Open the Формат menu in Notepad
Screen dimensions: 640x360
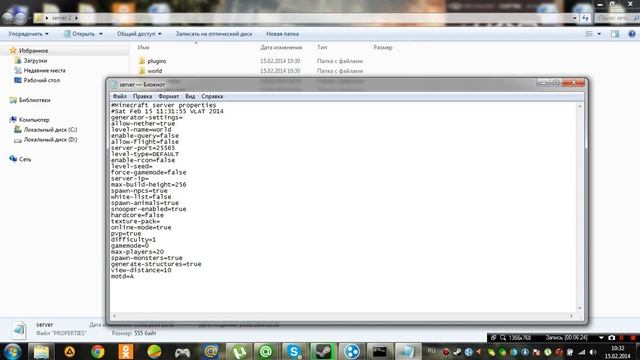click(169, 96)
